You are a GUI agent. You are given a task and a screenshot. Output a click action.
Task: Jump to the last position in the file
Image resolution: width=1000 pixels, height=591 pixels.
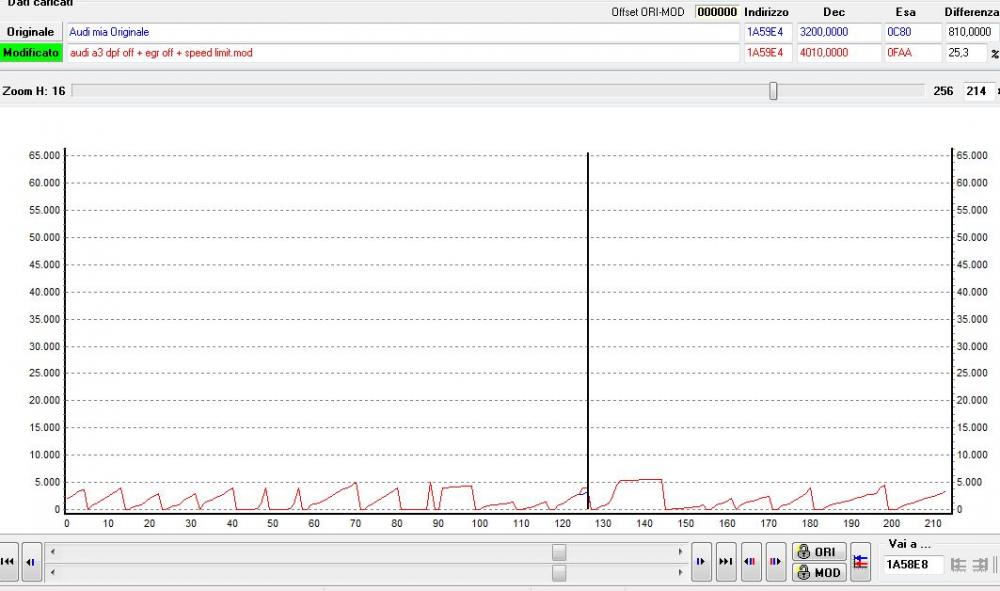click(726, 562)
